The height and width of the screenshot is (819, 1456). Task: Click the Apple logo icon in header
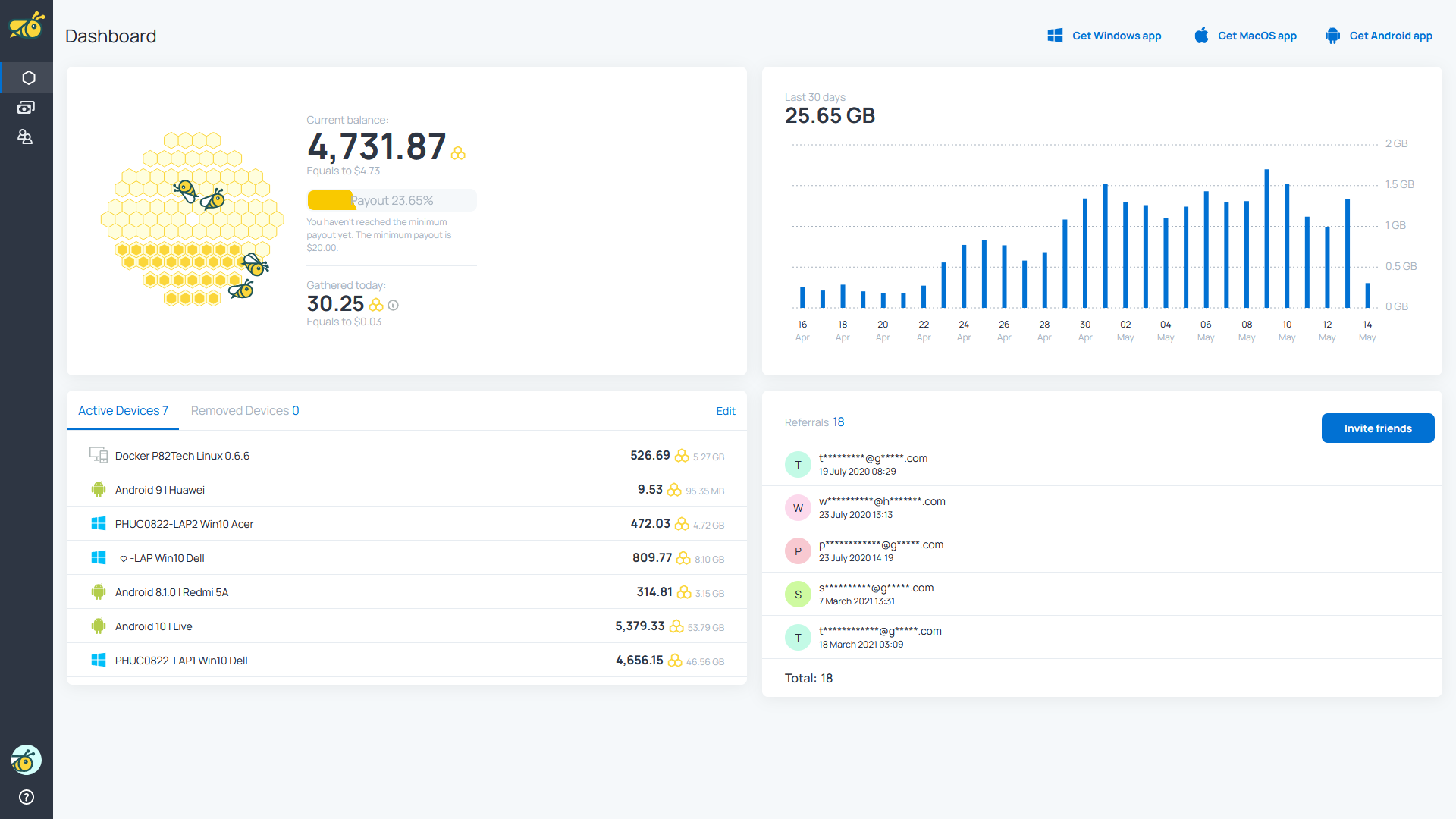click(1201, 36)
